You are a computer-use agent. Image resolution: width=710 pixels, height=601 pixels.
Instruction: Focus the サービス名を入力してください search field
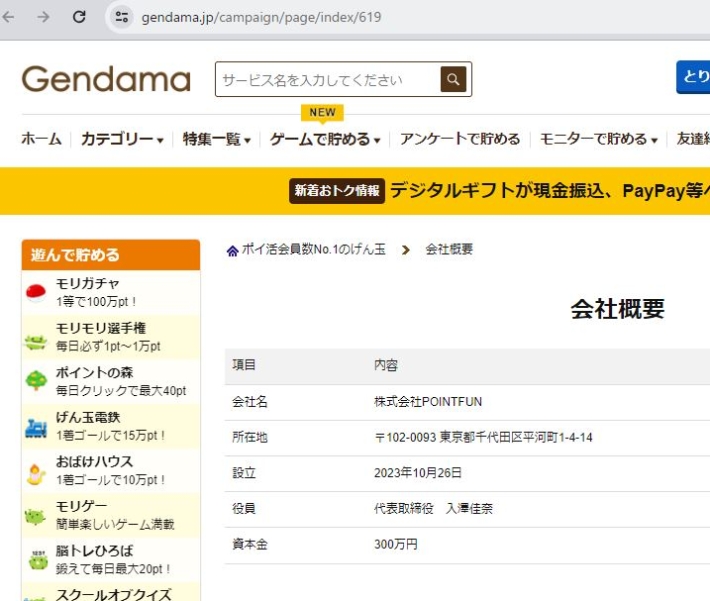[x=328, y=80]
